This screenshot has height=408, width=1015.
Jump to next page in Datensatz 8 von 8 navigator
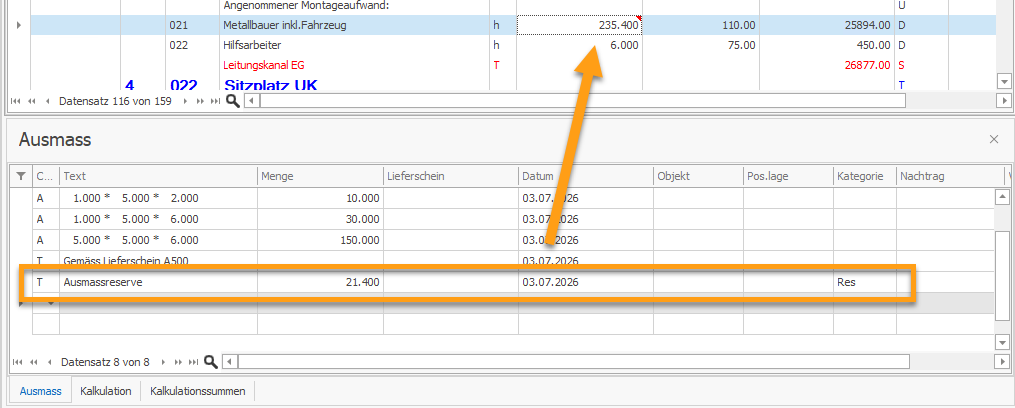tap(178, 363)
